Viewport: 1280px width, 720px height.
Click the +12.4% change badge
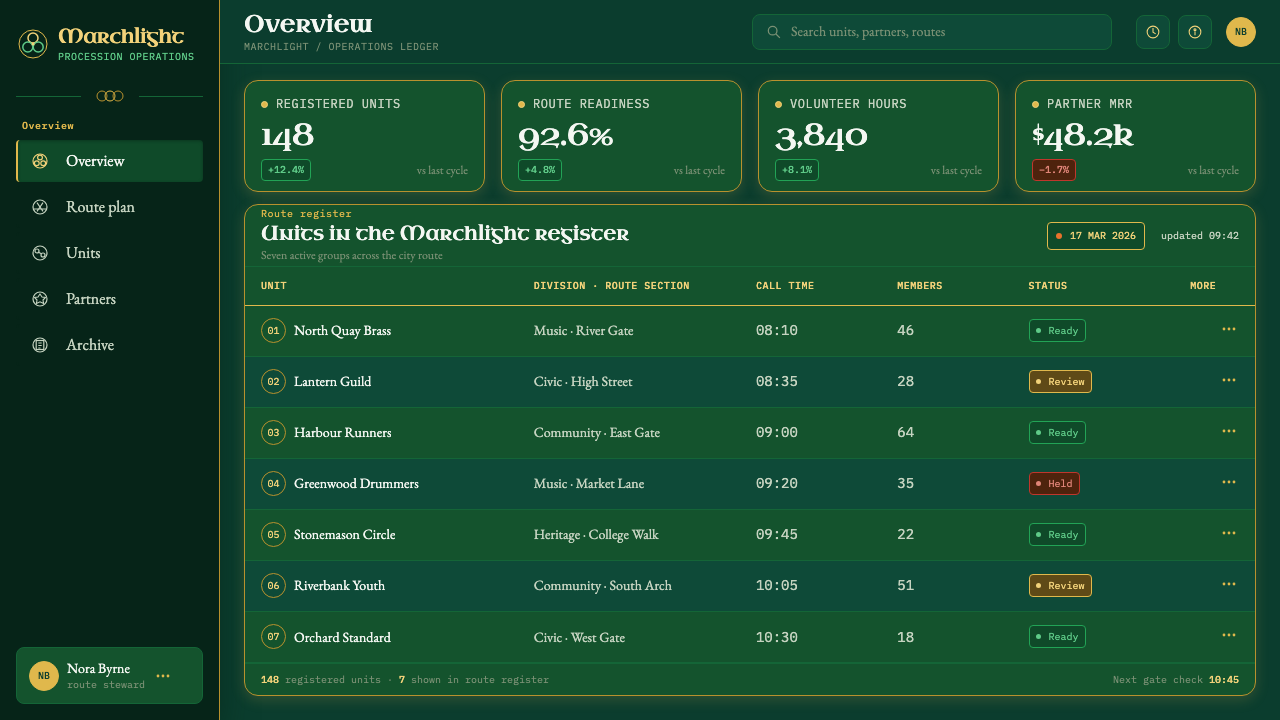click(x=286, y=170)
